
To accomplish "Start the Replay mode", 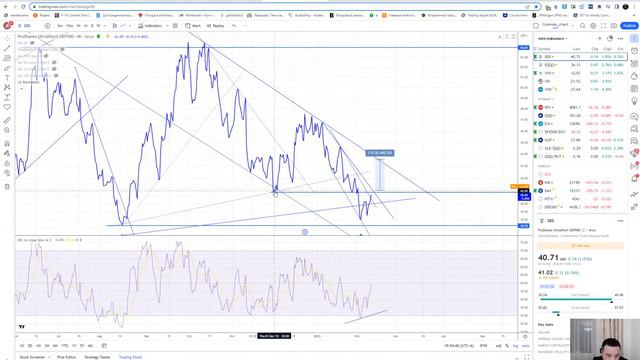I will 215,26.
